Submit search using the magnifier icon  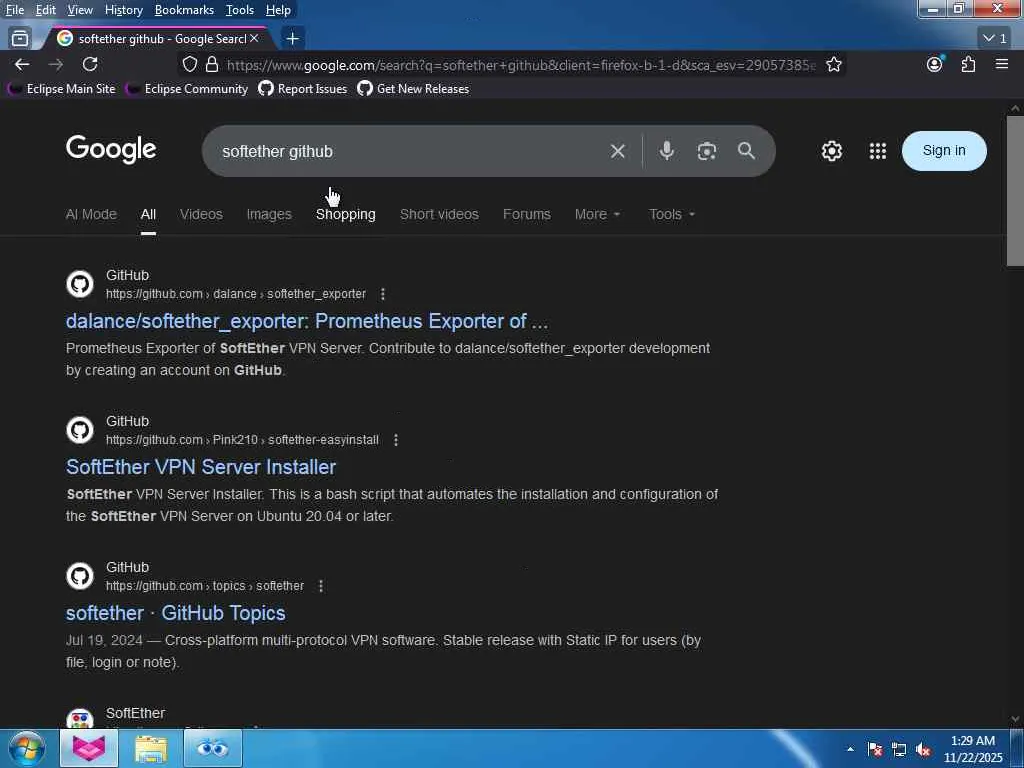tap(746, 151)
